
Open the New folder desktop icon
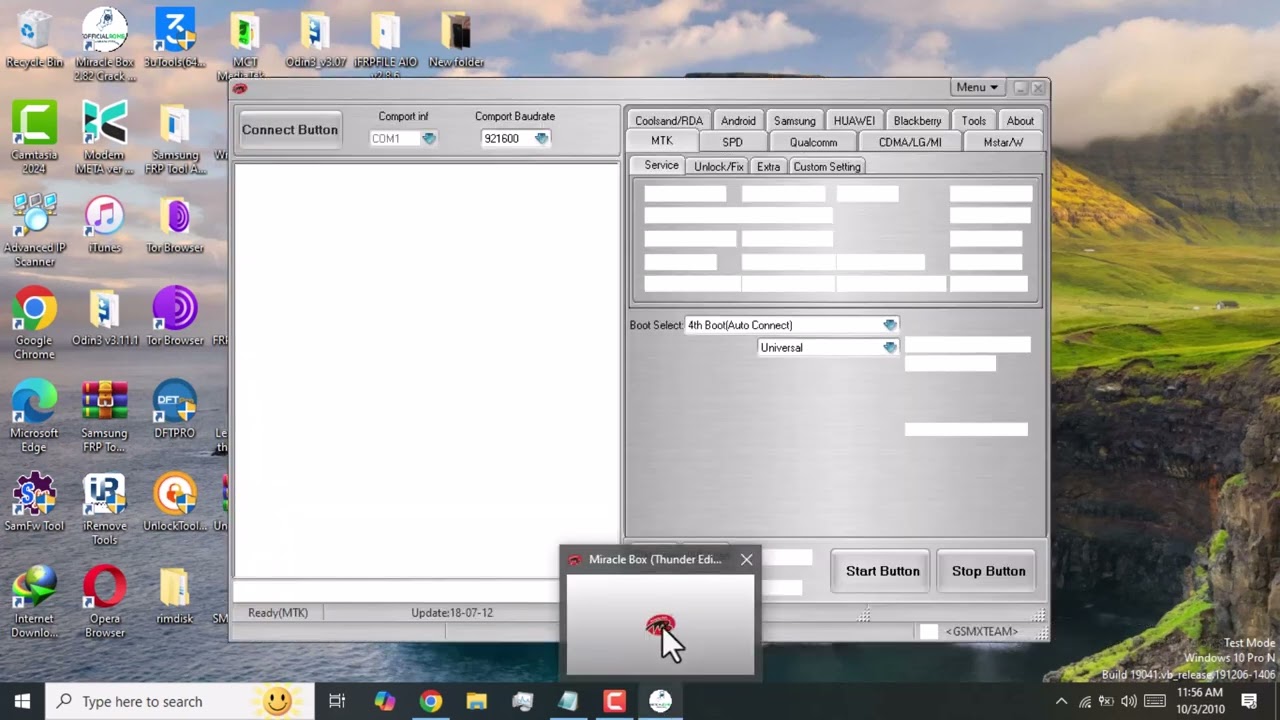[456, 40]
